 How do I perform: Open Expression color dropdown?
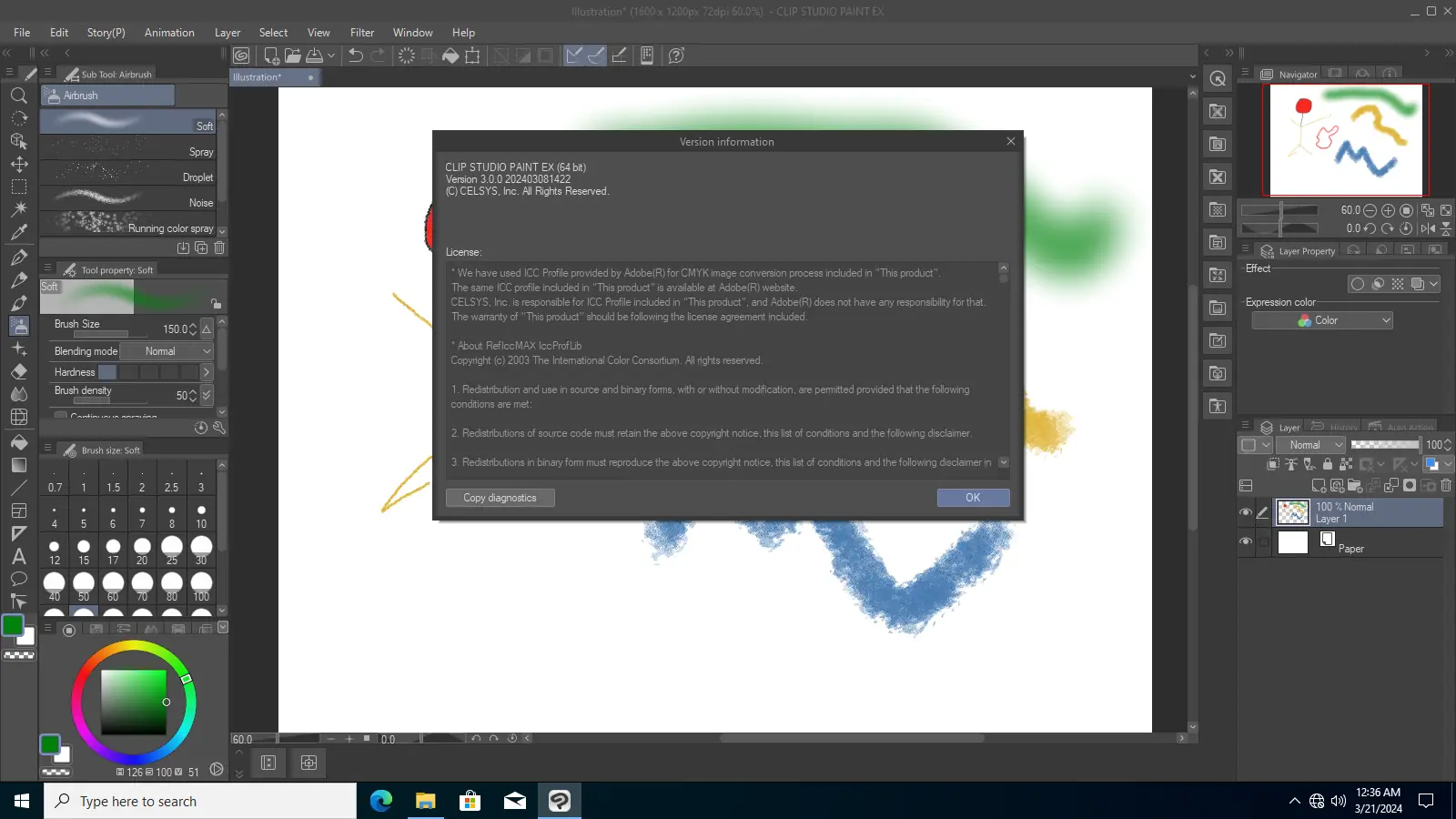click(x=1322, y=320)
